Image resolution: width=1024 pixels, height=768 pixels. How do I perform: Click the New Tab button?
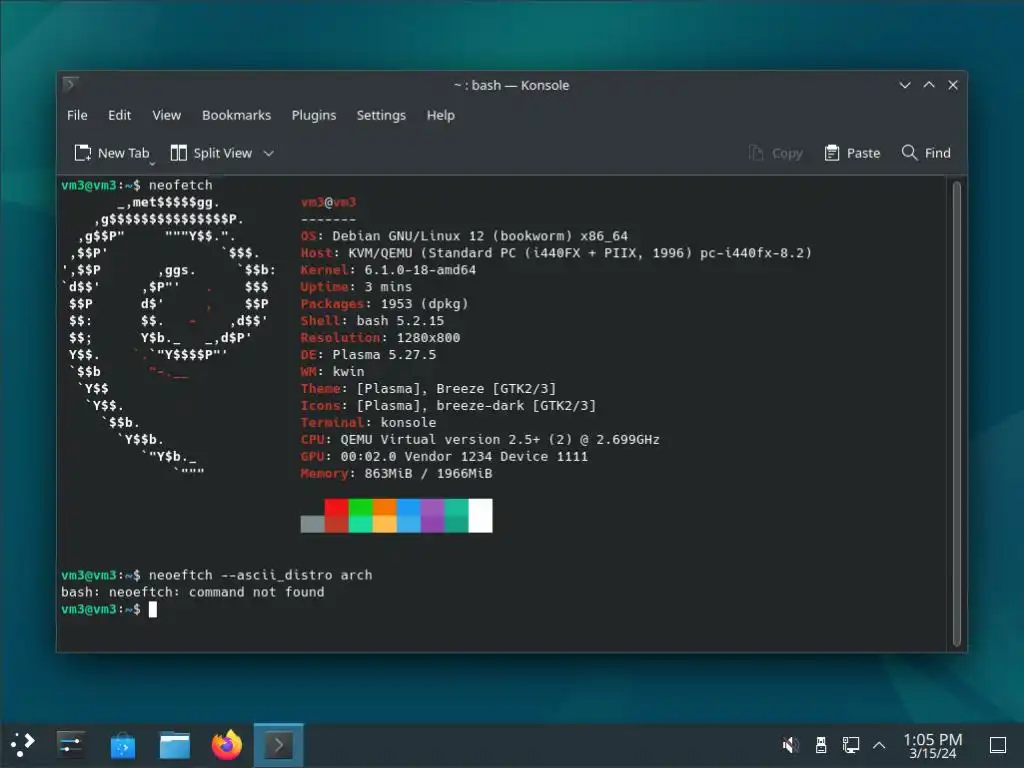point(112,153)
